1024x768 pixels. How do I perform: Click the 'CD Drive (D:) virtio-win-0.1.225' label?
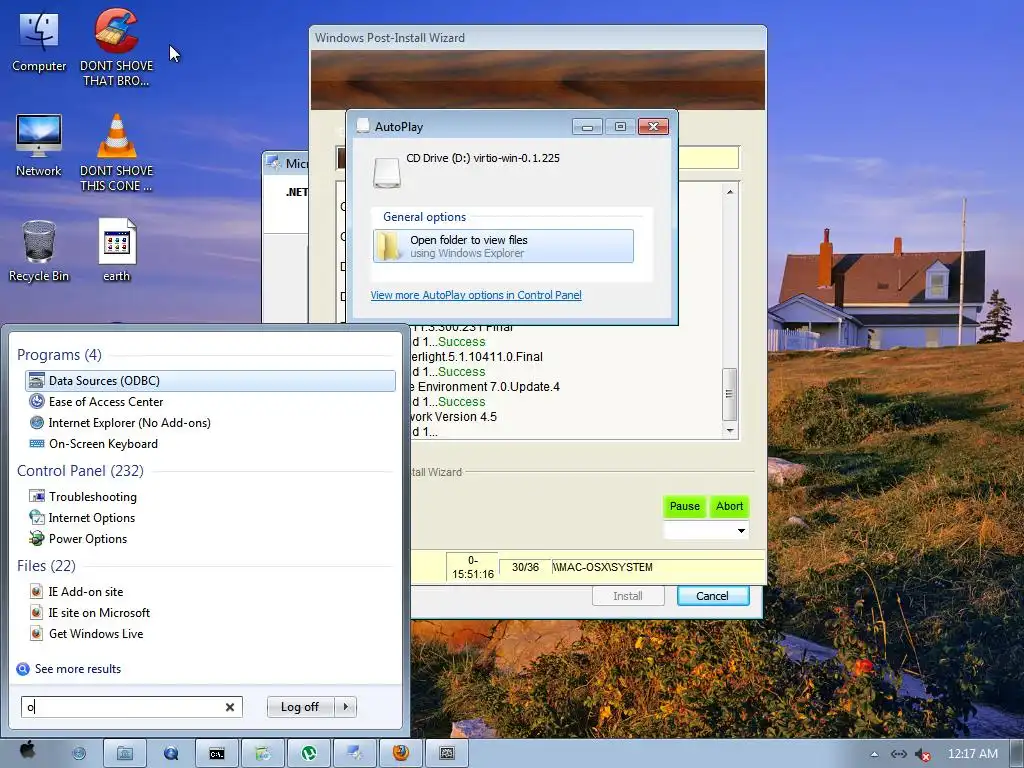483,158
